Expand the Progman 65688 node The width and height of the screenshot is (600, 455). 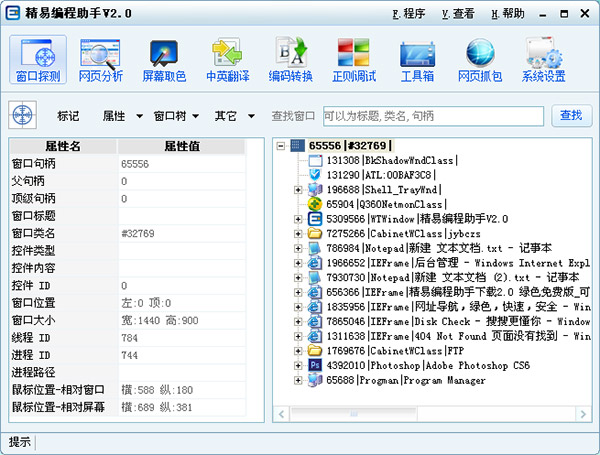click(298, 380)
